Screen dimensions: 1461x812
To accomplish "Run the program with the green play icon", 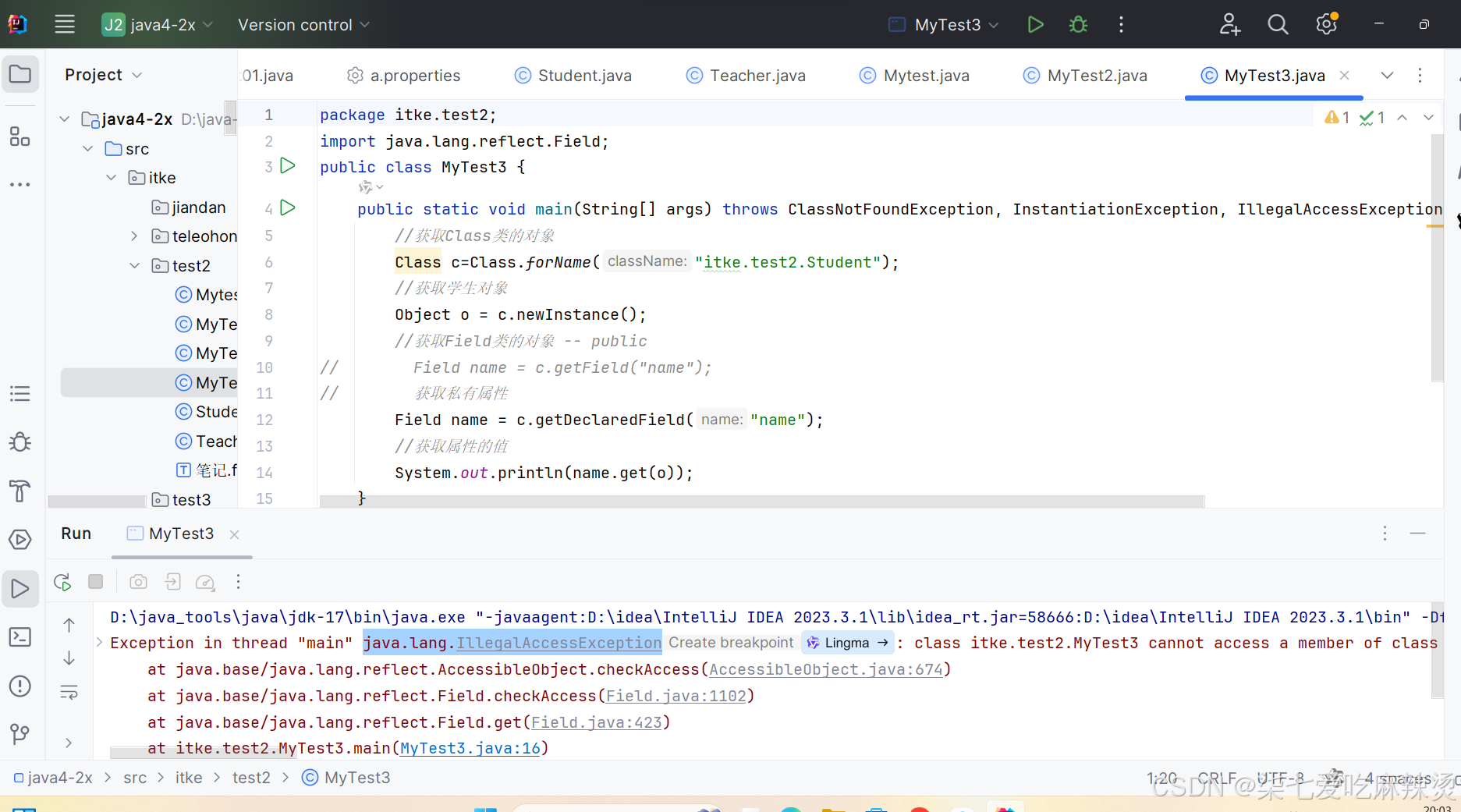I will (1035, 24).
